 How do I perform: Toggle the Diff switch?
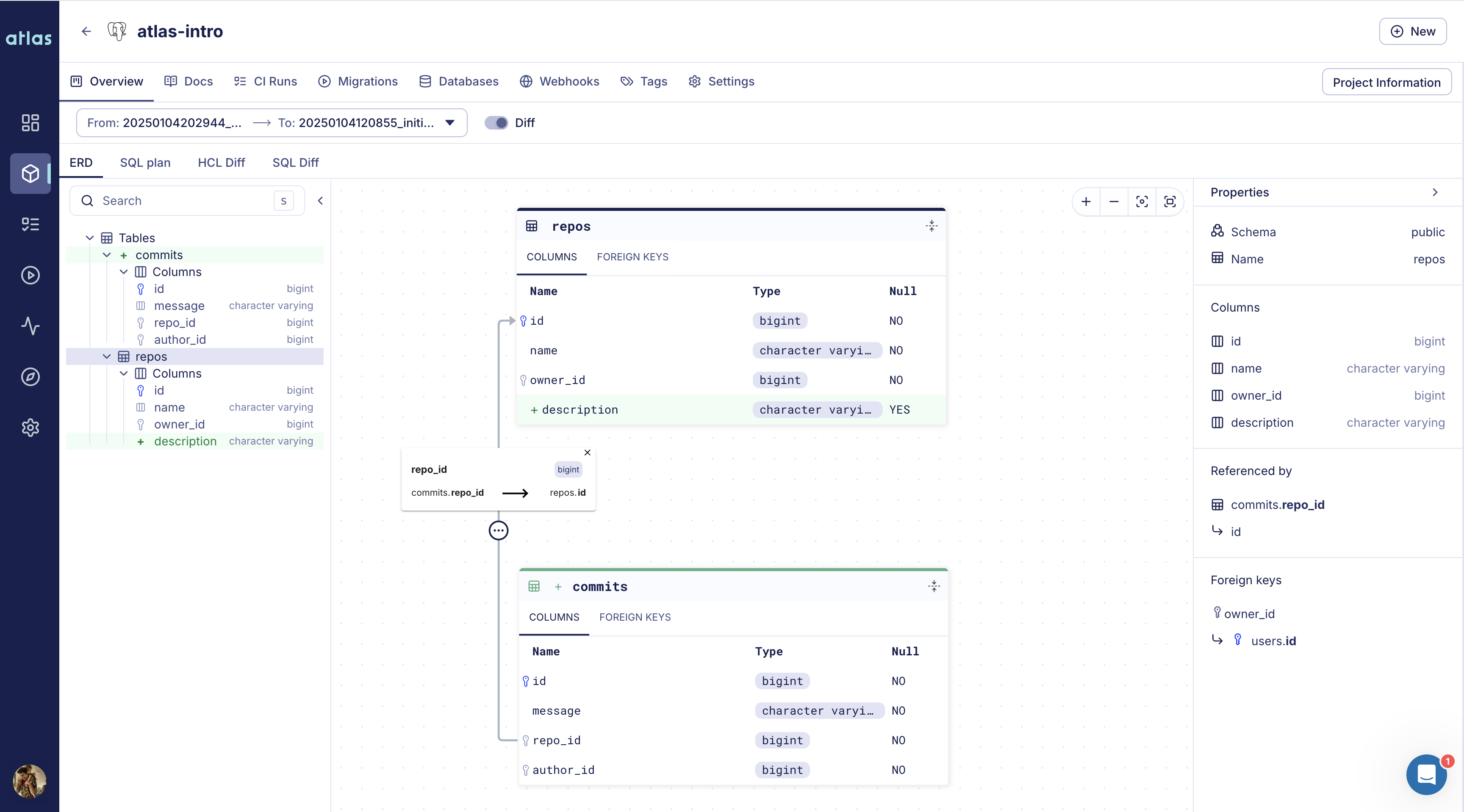496,123
